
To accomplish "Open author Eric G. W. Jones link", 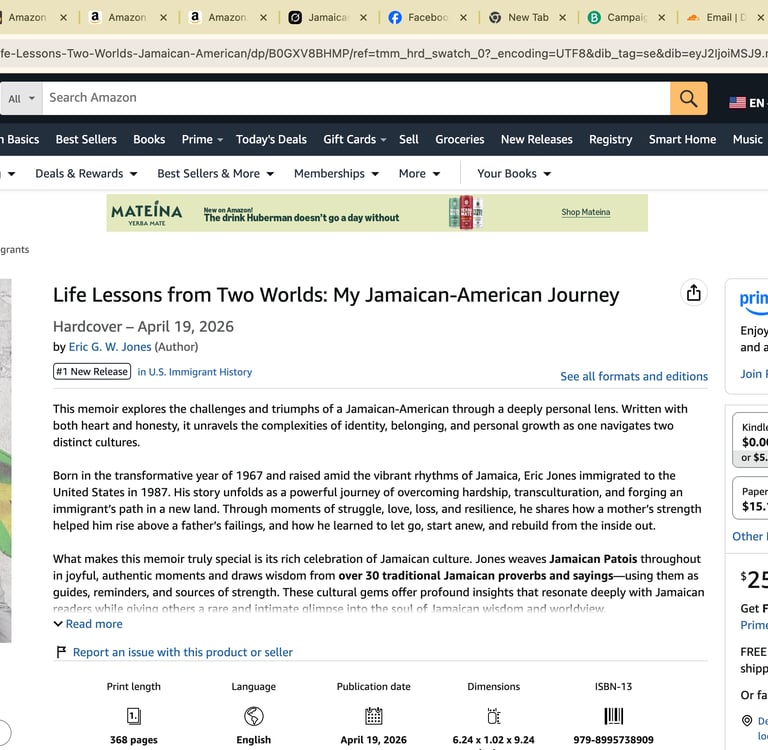I will click(x=110, y=347).
